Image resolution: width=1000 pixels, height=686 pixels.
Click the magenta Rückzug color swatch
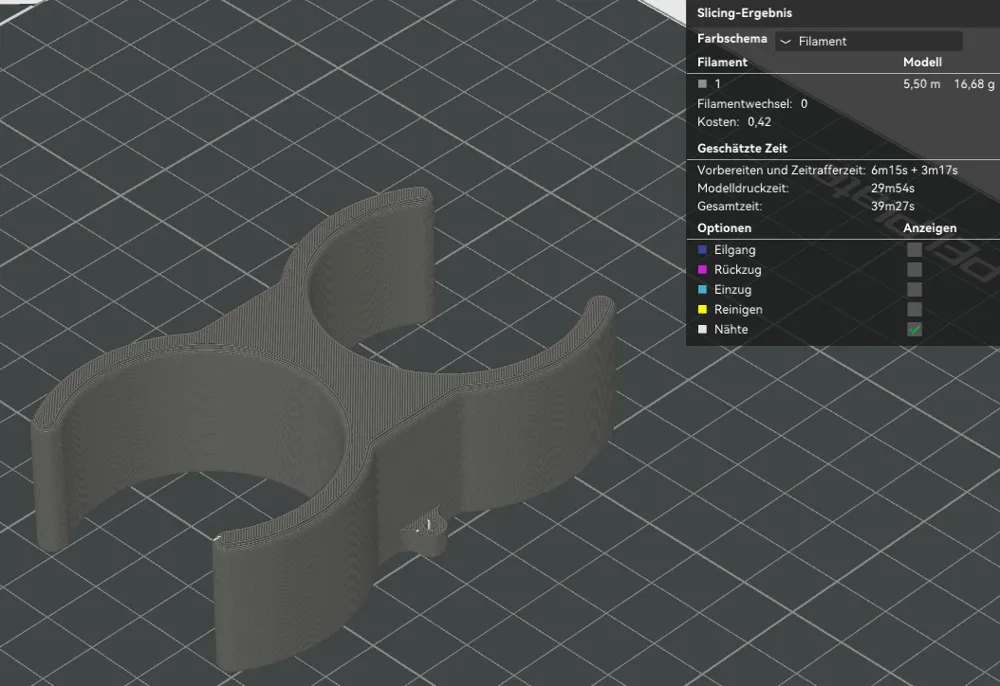tap(703, 270)
